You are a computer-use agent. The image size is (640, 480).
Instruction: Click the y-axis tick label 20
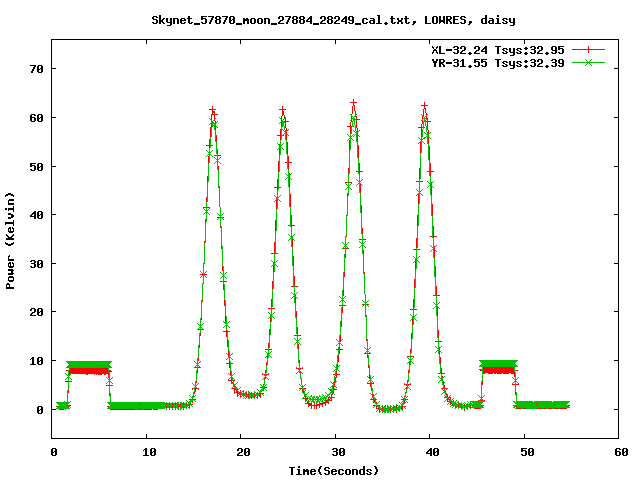[37, 312]
